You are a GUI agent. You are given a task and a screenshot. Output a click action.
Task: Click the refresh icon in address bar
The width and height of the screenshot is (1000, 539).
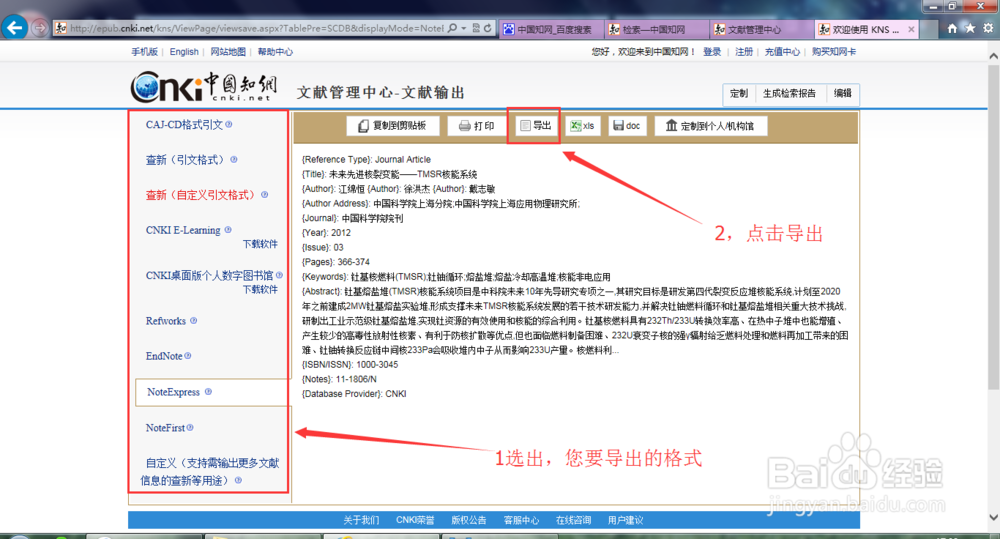[x=488, y=28]
